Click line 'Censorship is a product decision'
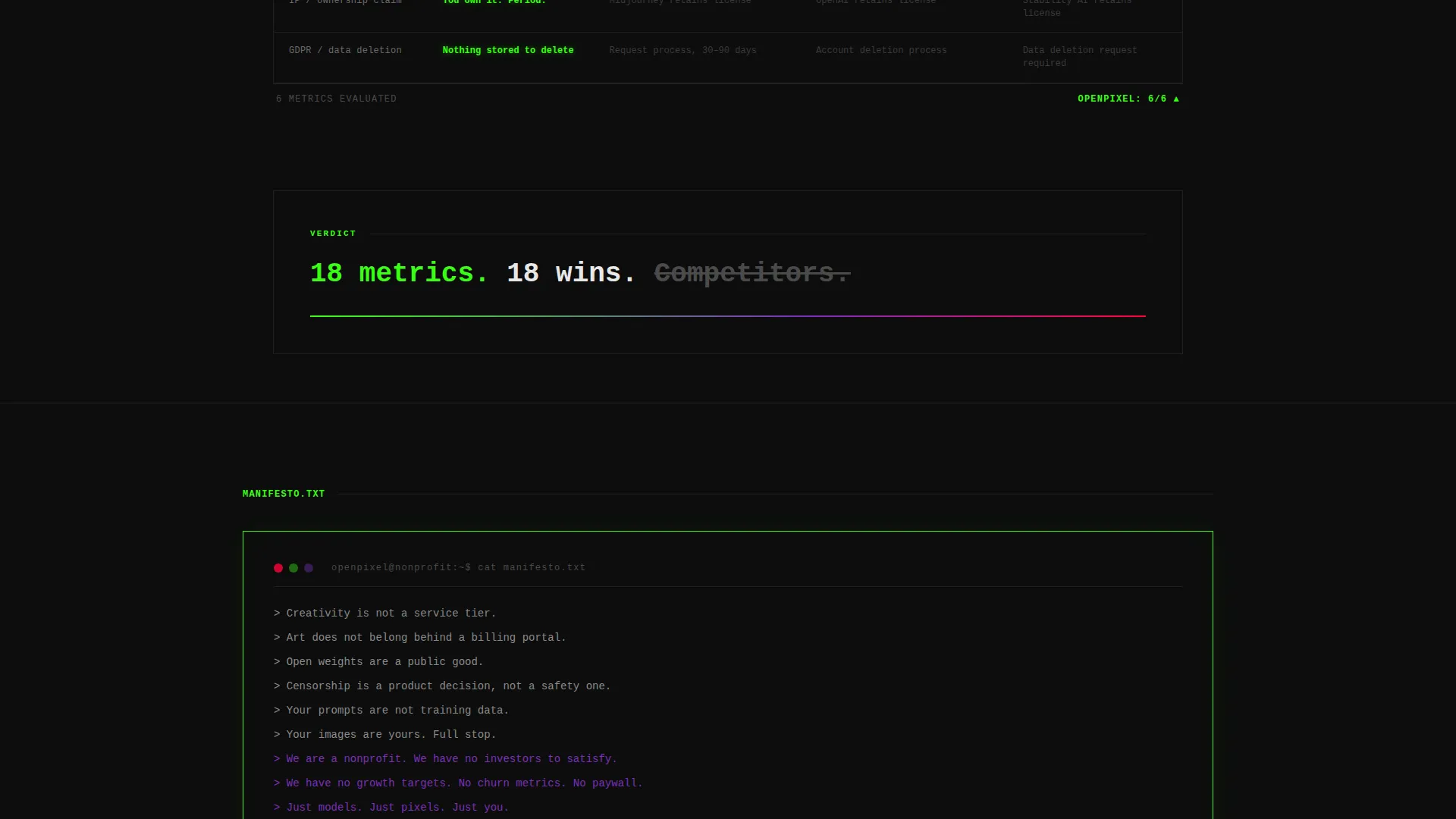 pyautogui.click(x=442, y=686)
